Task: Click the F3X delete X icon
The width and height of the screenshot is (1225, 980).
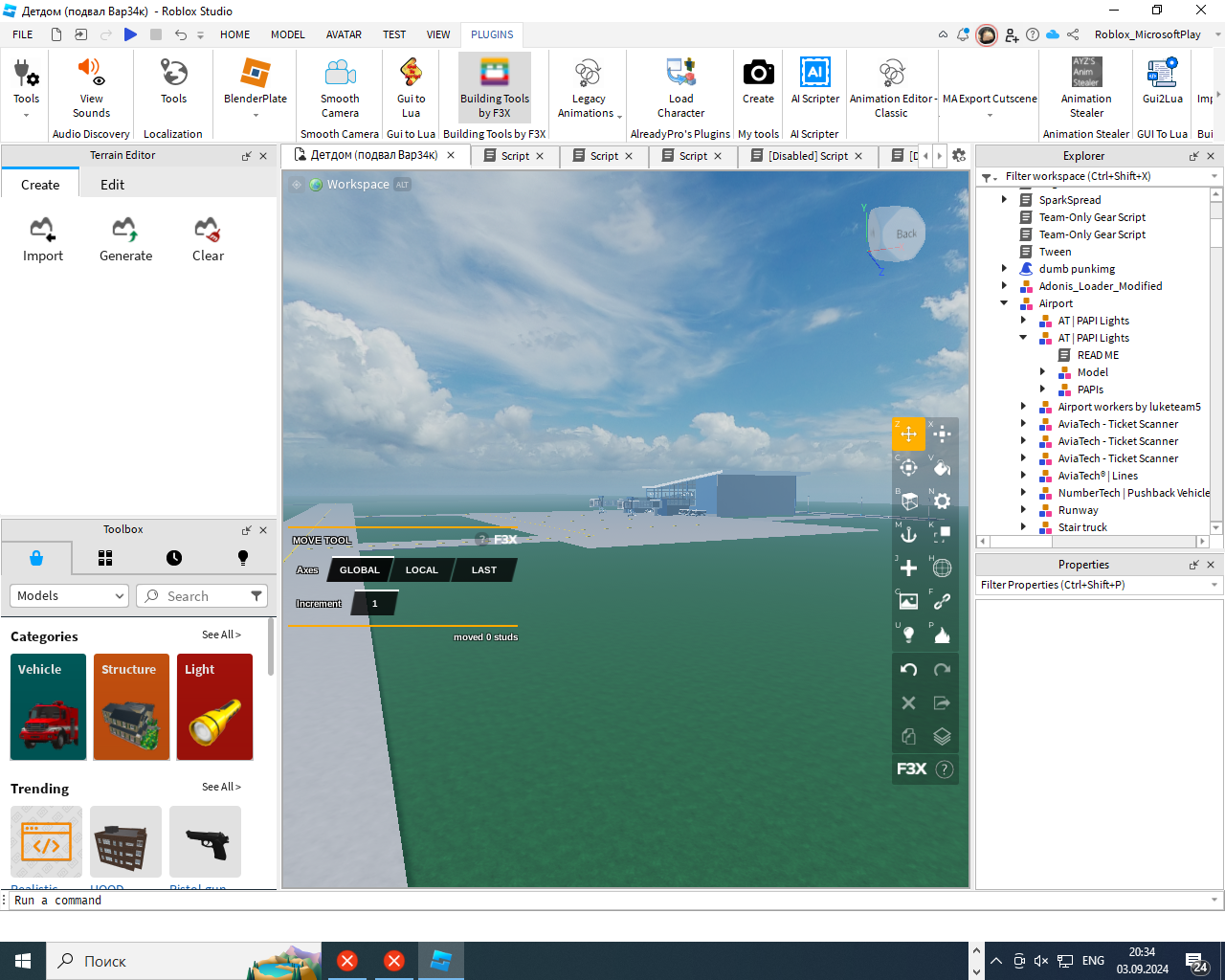Action: 908,702
